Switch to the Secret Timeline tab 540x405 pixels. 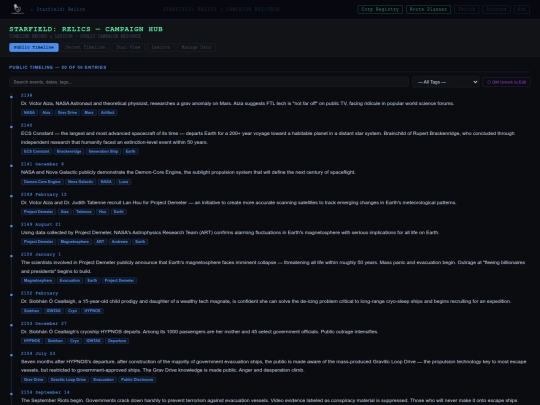[x=85, y=47]
